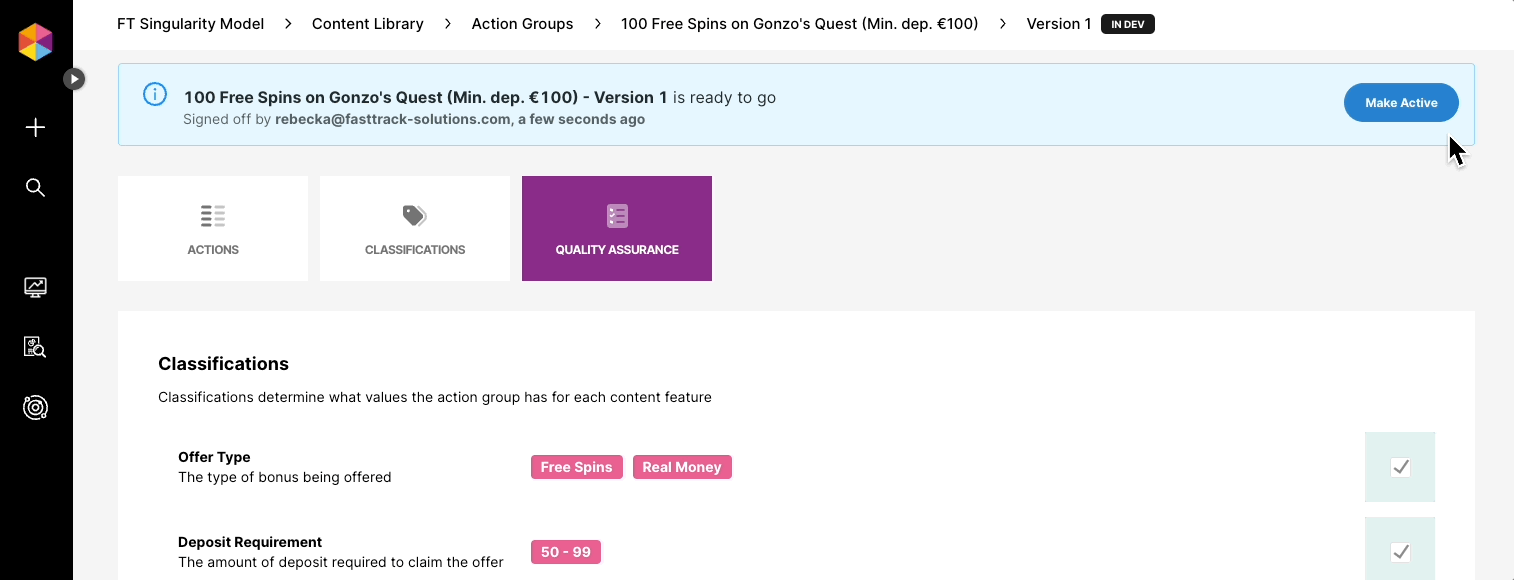Open search from the magnifier sidebar icon
Image resolution: width=1514 pixels, height=580 pixels.
pos(35,188)
